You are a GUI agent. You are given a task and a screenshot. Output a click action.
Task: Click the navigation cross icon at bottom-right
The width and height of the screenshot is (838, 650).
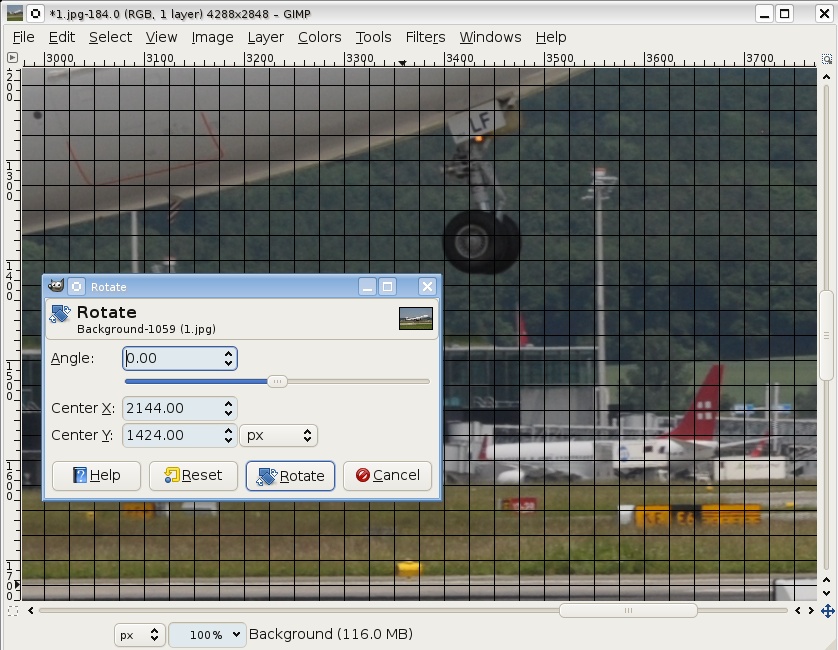point(827,610)
